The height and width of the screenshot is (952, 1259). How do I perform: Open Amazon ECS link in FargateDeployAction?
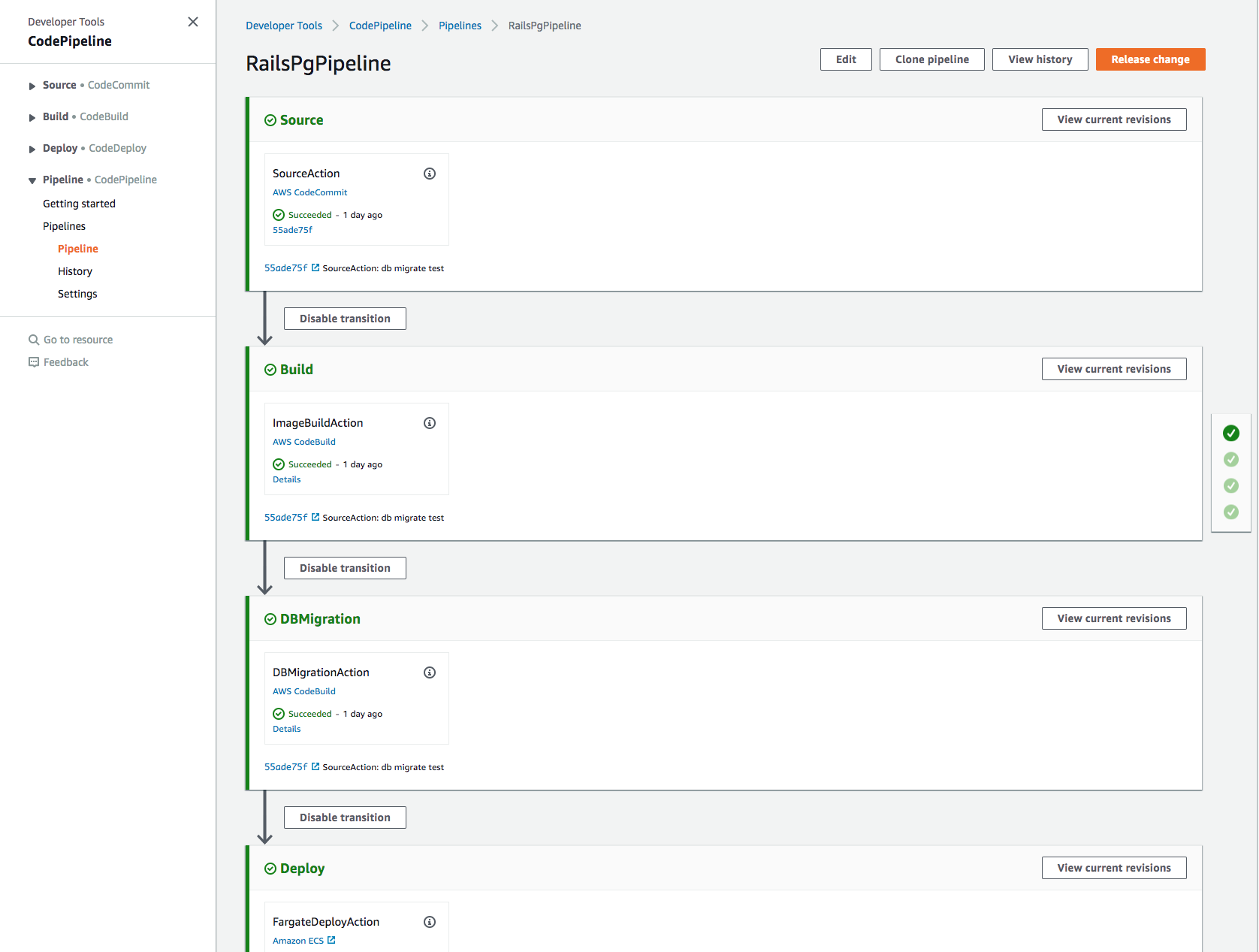tap(298, 941)
